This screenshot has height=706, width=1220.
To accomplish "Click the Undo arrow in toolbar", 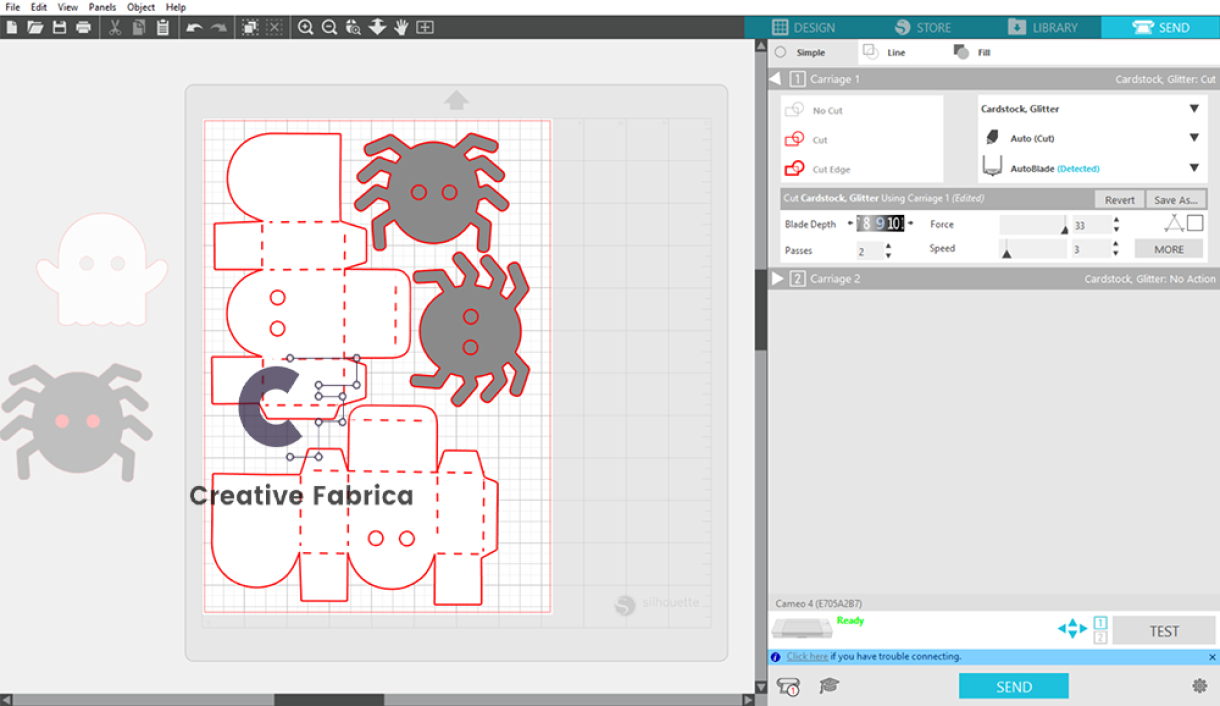I will tap(194, 27).
